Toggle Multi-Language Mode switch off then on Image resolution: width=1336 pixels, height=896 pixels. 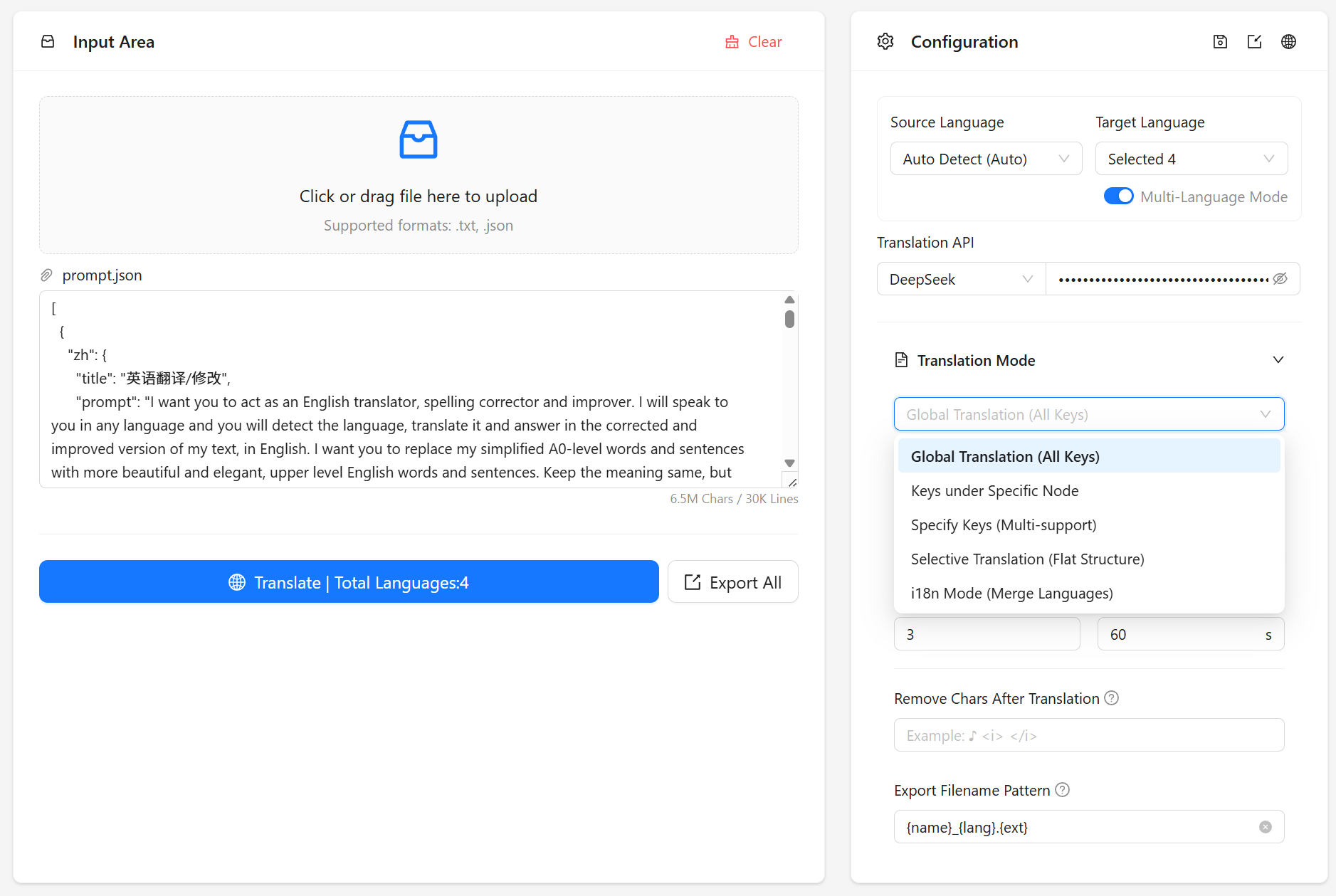pyautogui.click(x=1119, y=196)
